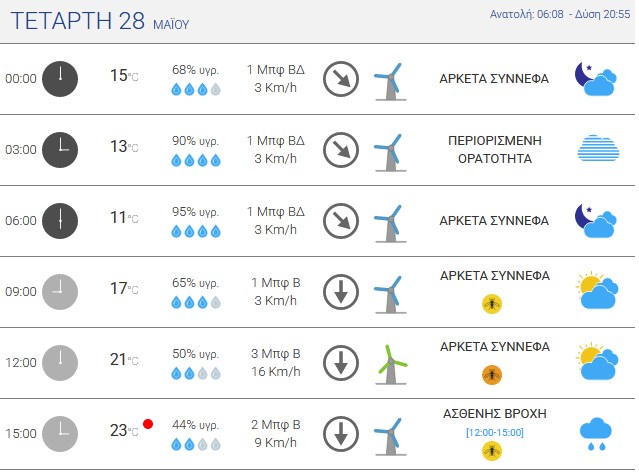
Task: Click the ΠΕΡΙΟΡΙΣΜΕΝΗ ΟΡΑΤΟΤΗΤΑ label
Action: coord(495,150)
